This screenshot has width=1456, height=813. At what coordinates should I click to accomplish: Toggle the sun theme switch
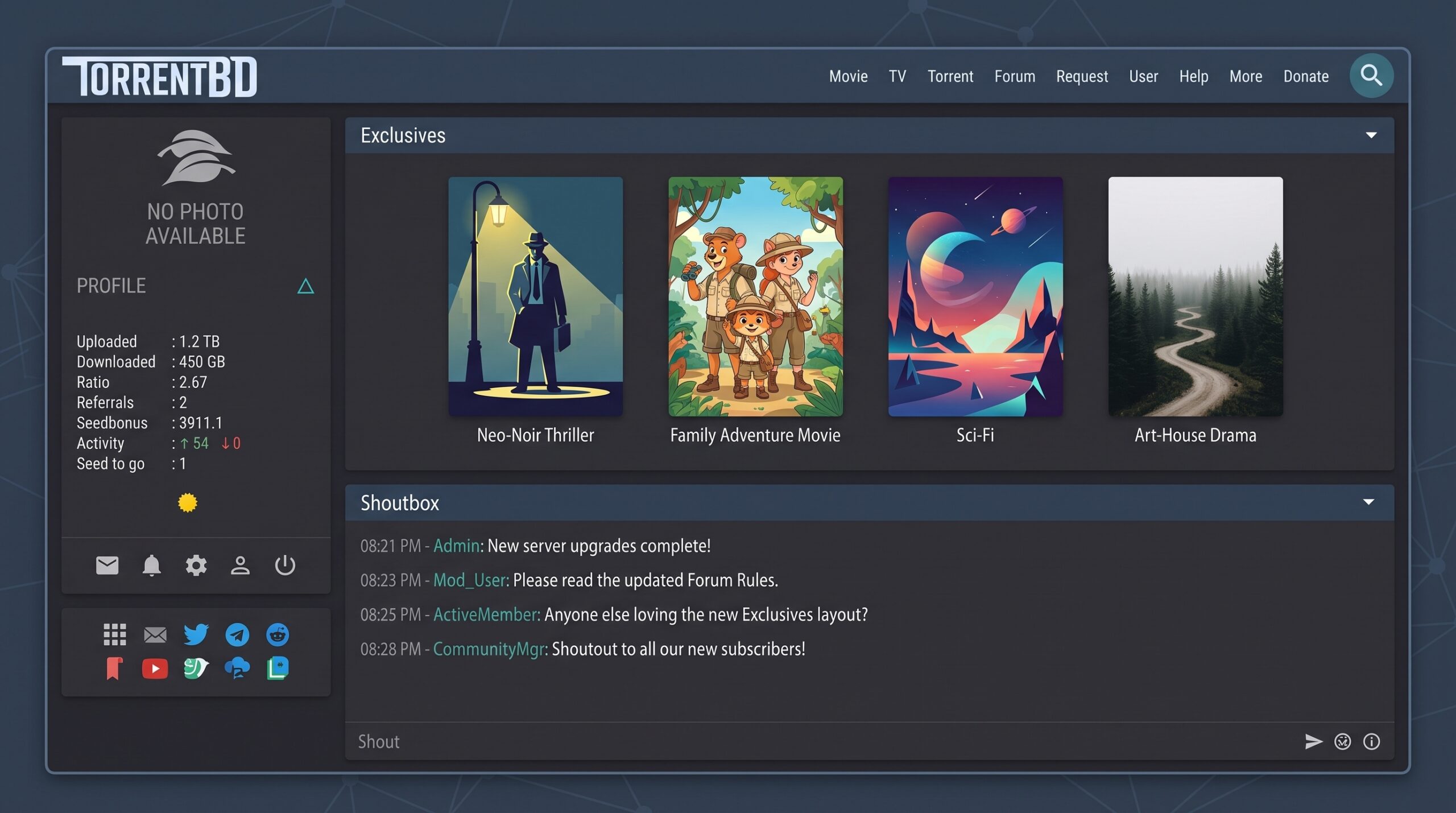coord(188,503)
